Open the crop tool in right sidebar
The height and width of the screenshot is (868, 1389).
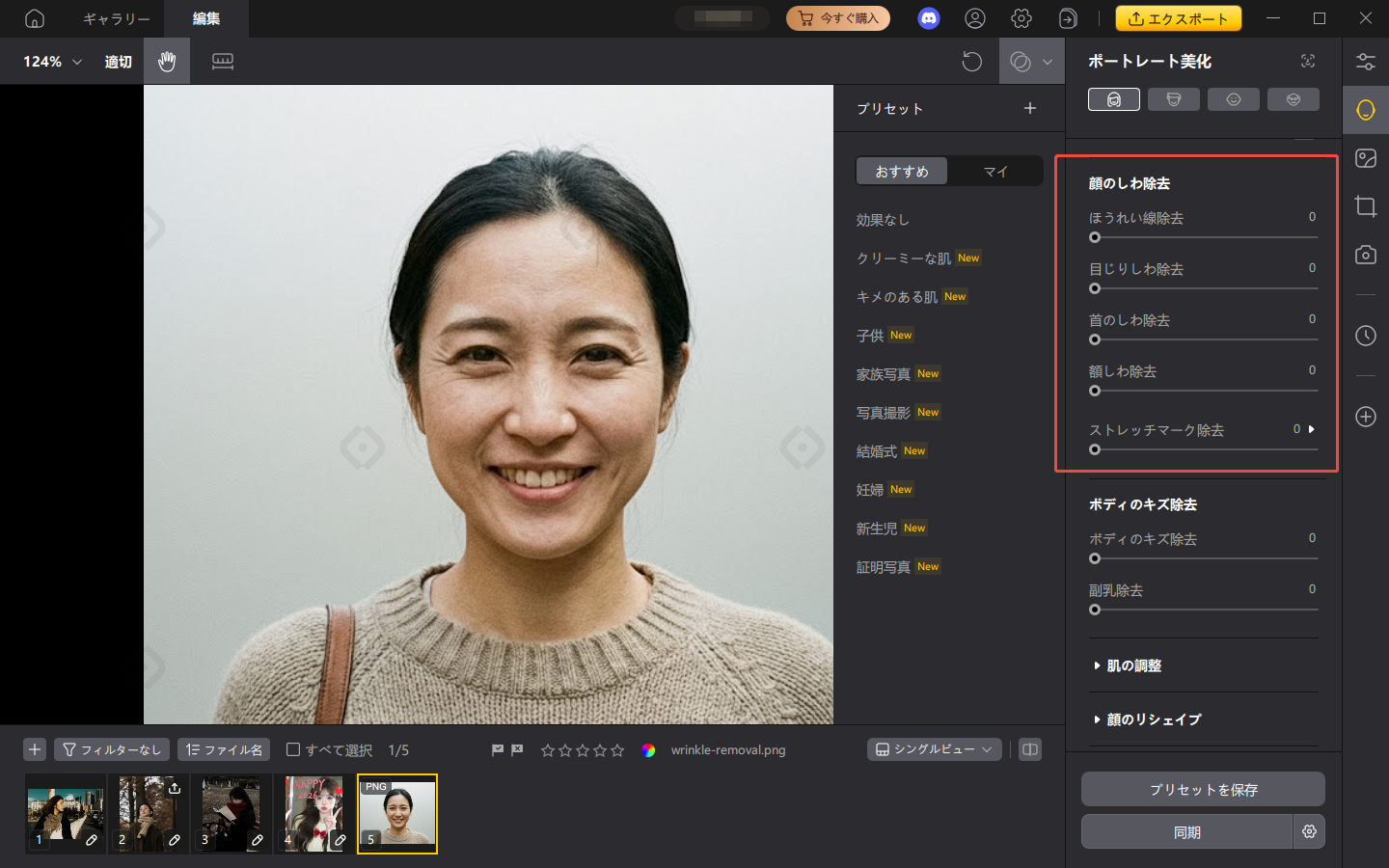1365,206
